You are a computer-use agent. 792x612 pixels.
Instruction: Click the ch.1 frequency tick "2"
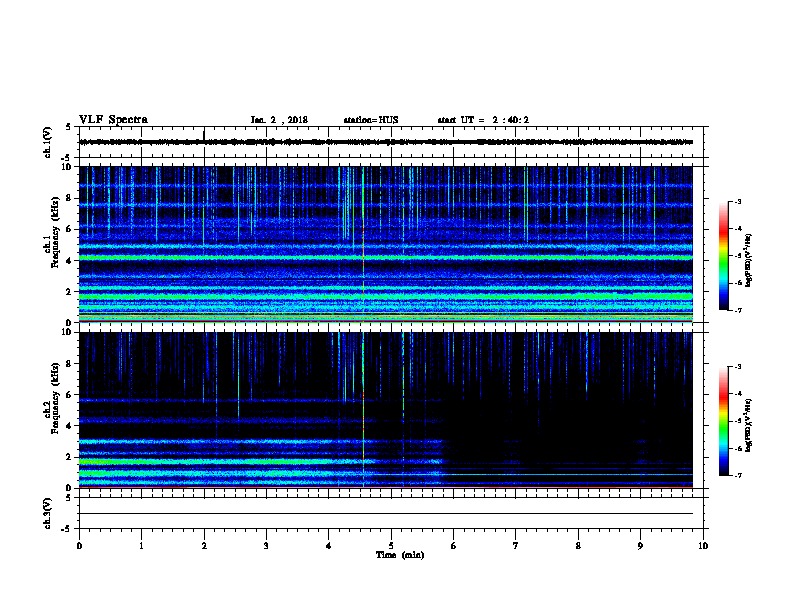coord(70,292)
